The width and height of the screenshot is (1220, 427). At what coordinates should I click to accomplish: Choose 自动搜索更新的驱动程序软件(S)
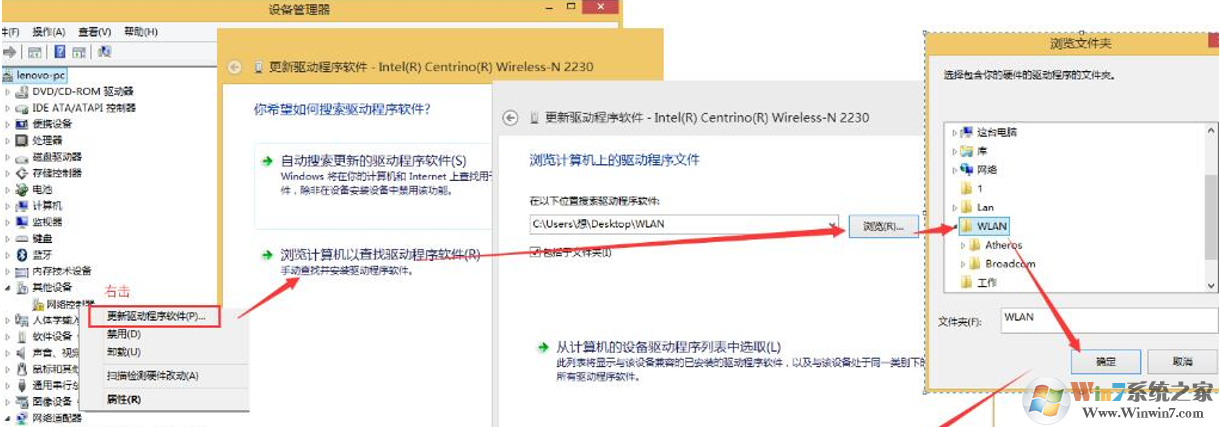[374, 160]
